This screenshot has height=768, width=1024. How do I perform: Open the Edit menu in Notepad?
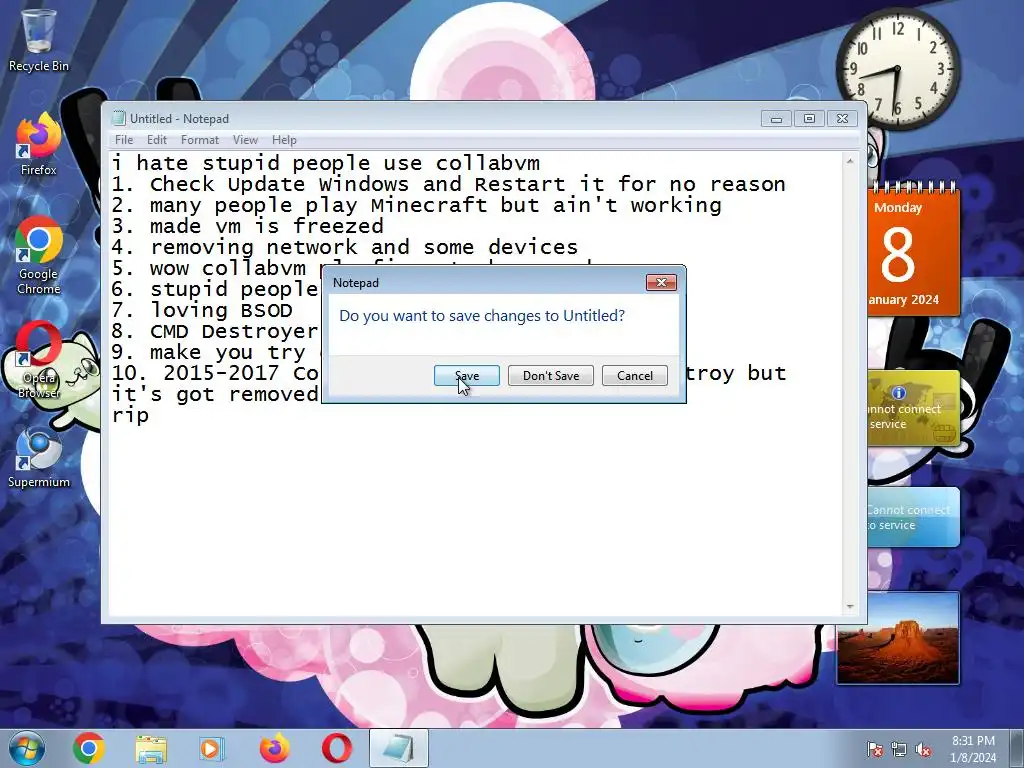(x=157, y=140)
